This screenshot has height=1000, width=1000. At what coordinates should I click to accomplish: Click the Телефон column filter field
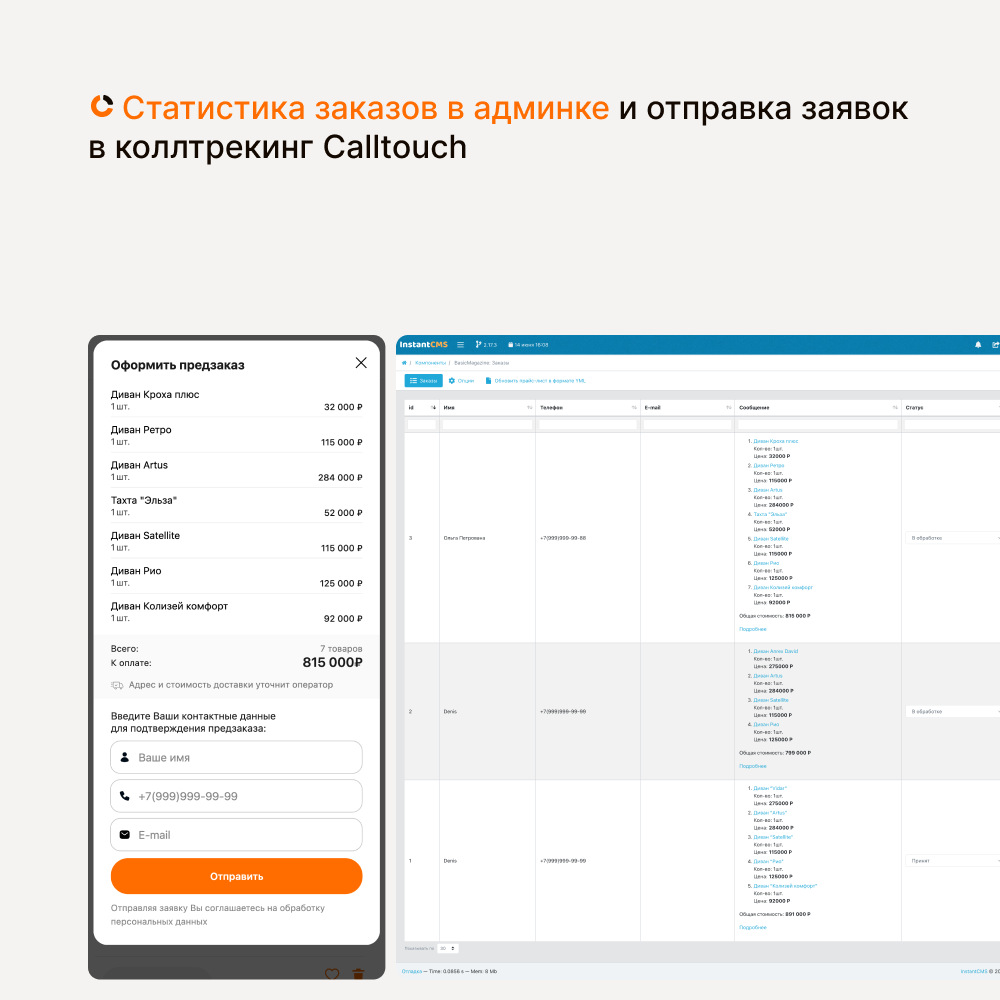(588, 424)
